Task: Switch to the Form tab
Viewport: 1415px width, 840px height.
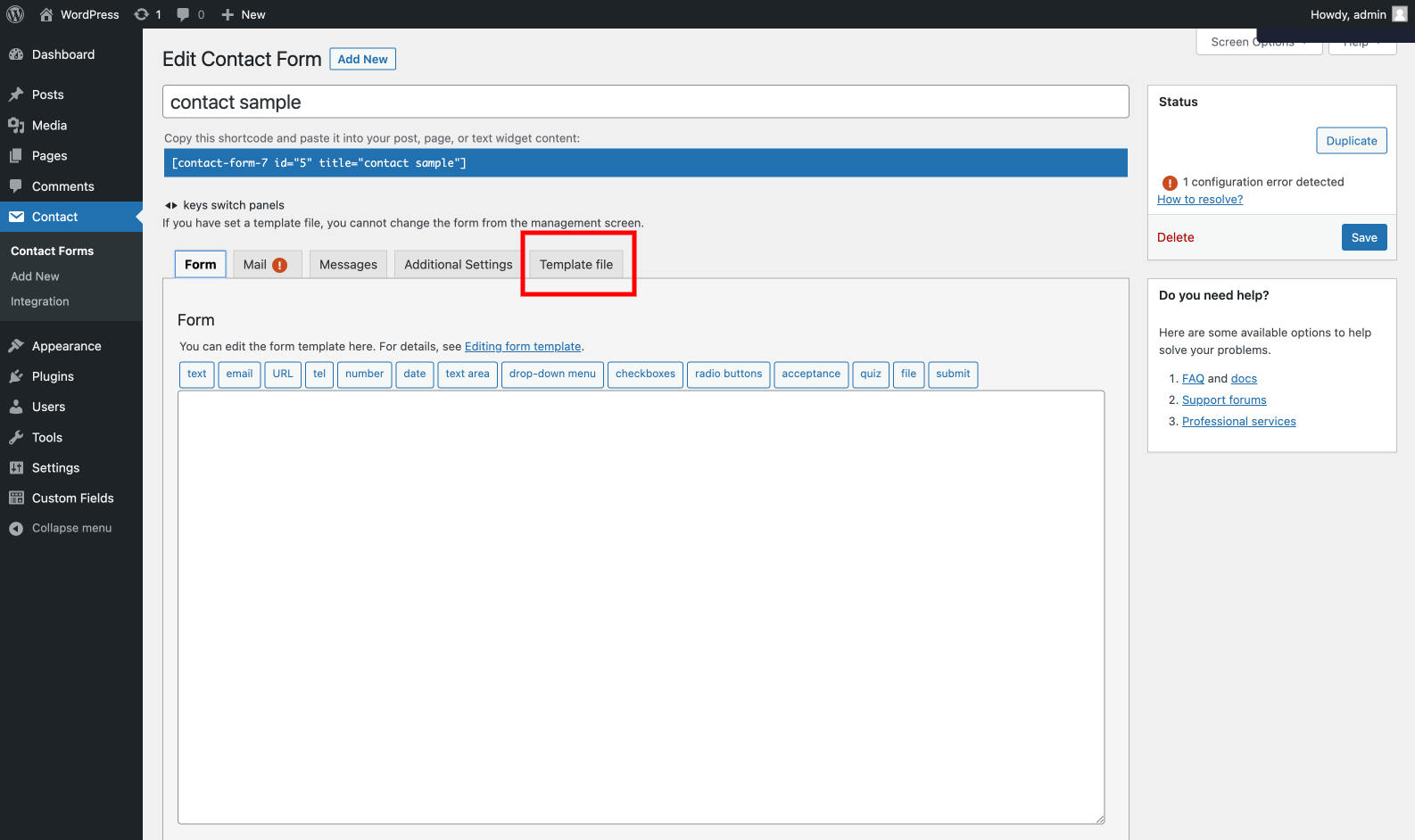Action: coord(201,264)
